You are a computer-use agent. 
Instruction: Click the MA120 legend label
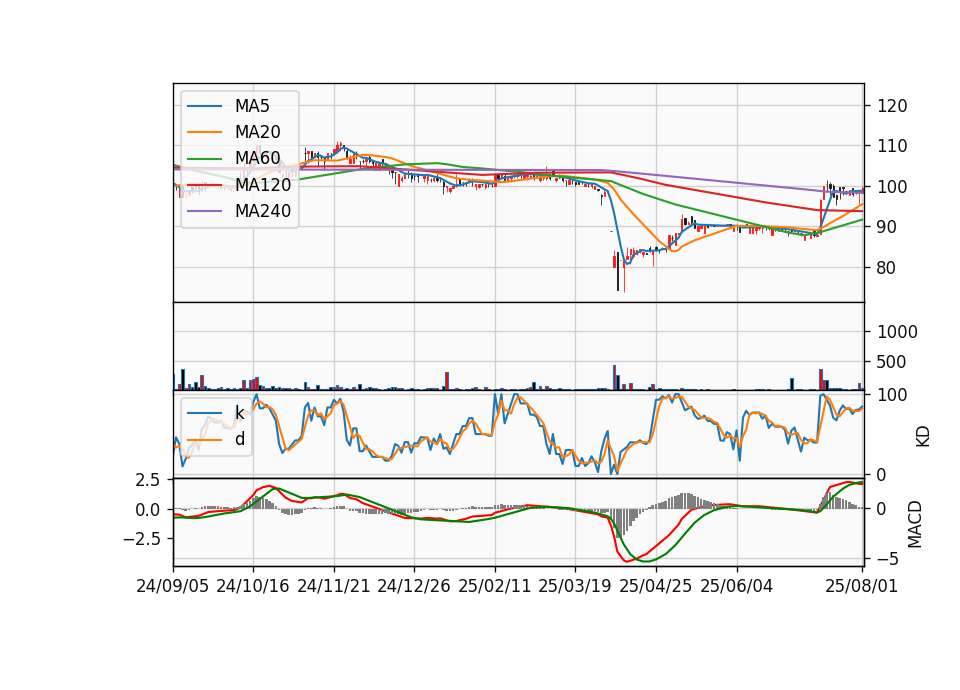coord(263,184)
